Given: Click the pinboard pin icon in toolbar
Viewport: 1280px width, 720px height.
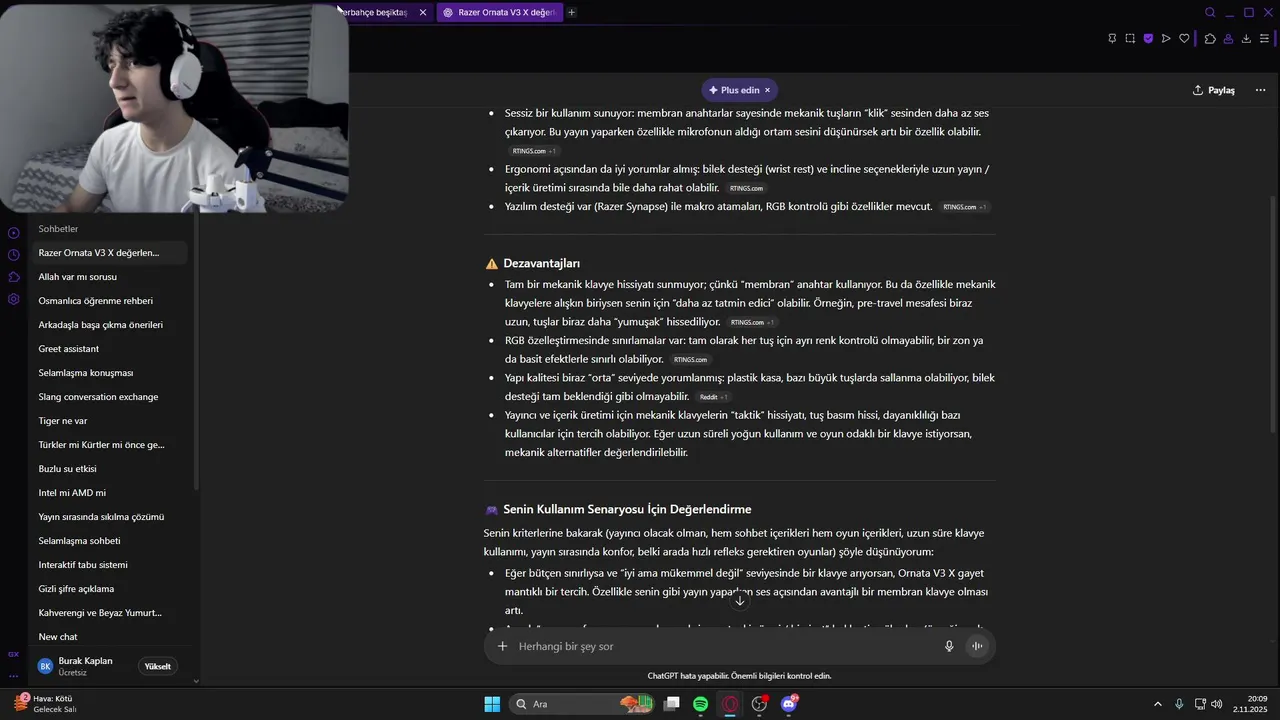Looking at the screenshot, I should point(1112,39).
